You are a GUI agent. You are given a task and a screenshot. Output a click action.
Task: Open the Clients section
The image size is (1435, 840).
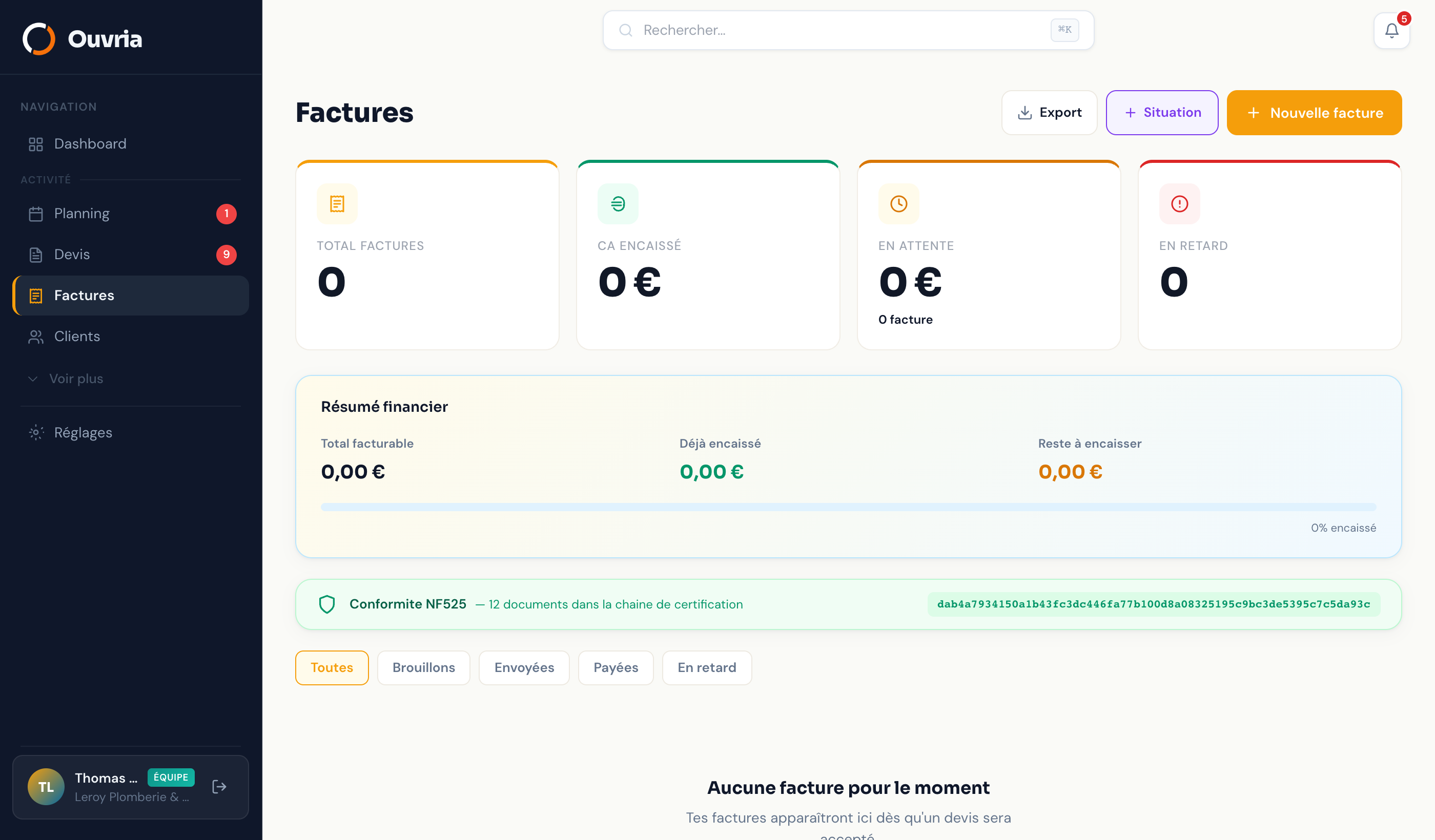[x=130, y=337]
